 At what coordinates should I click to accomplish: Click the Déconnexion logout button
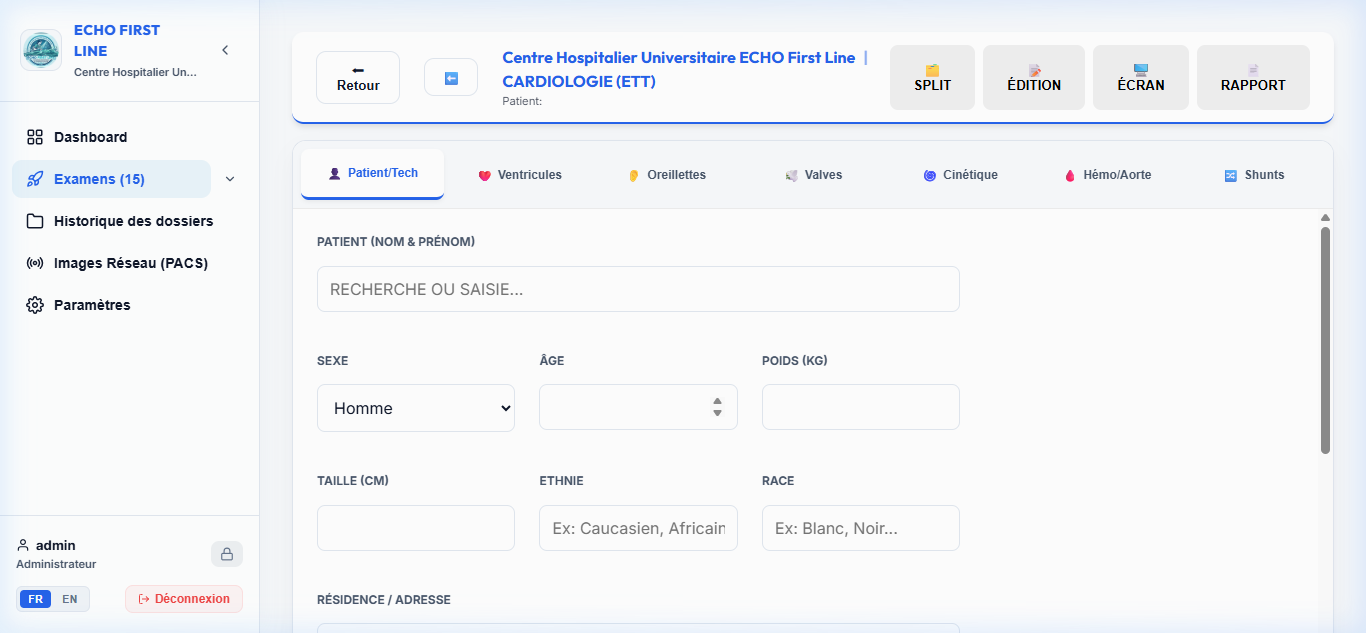(184, 599)
